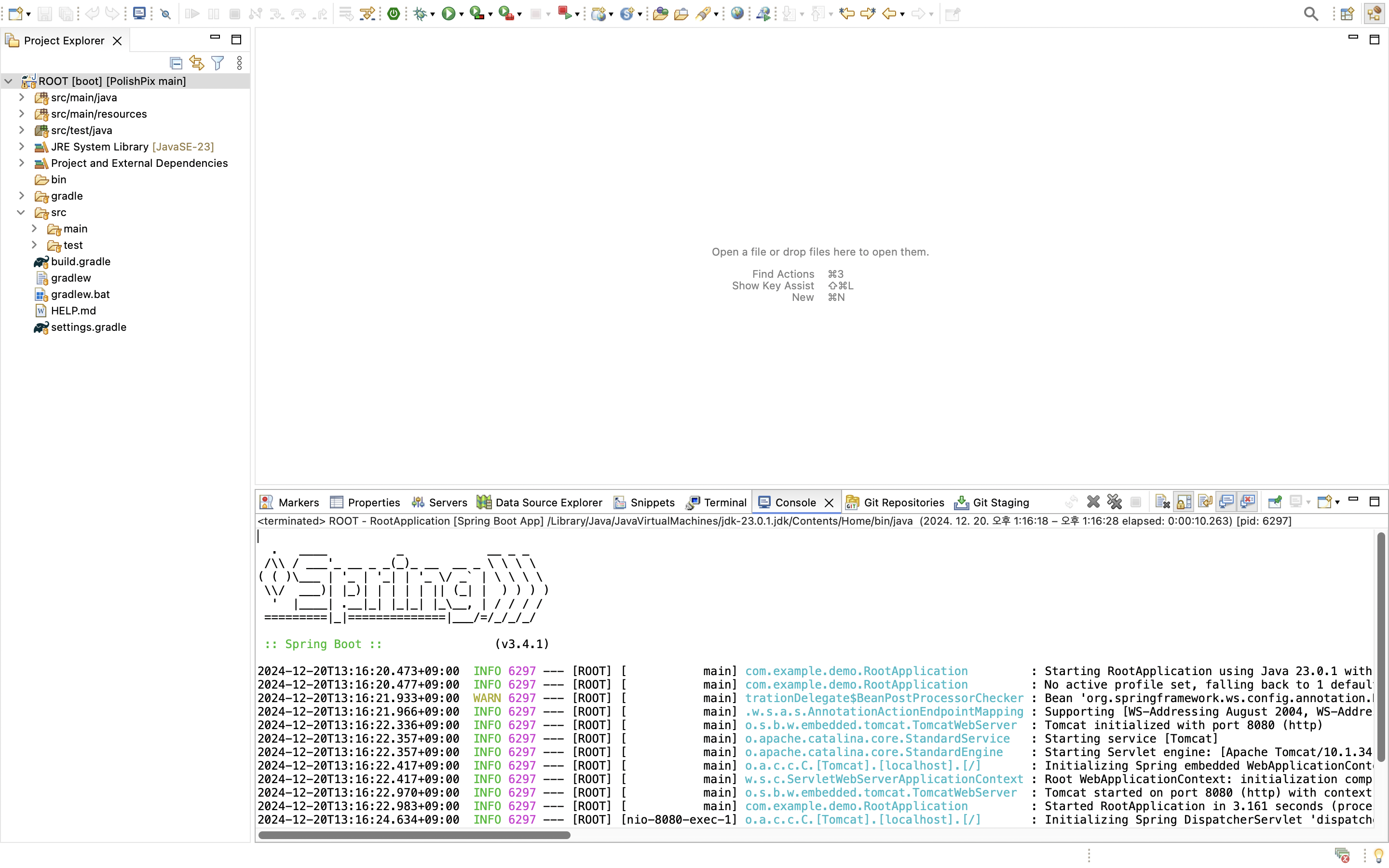This screenshot has width=1389, height=868.
Task: Click the Open Task folder icon
Action: pos(681,14)
